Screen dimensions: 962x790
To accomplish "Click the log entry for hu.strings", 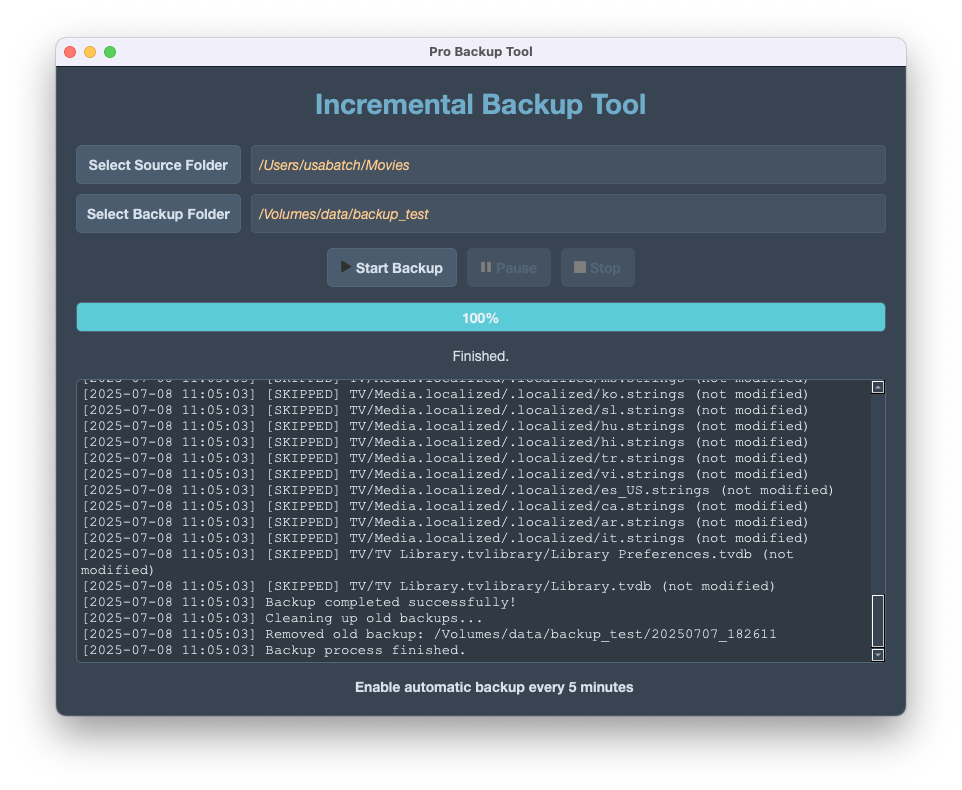I will (x=445, y=426).
